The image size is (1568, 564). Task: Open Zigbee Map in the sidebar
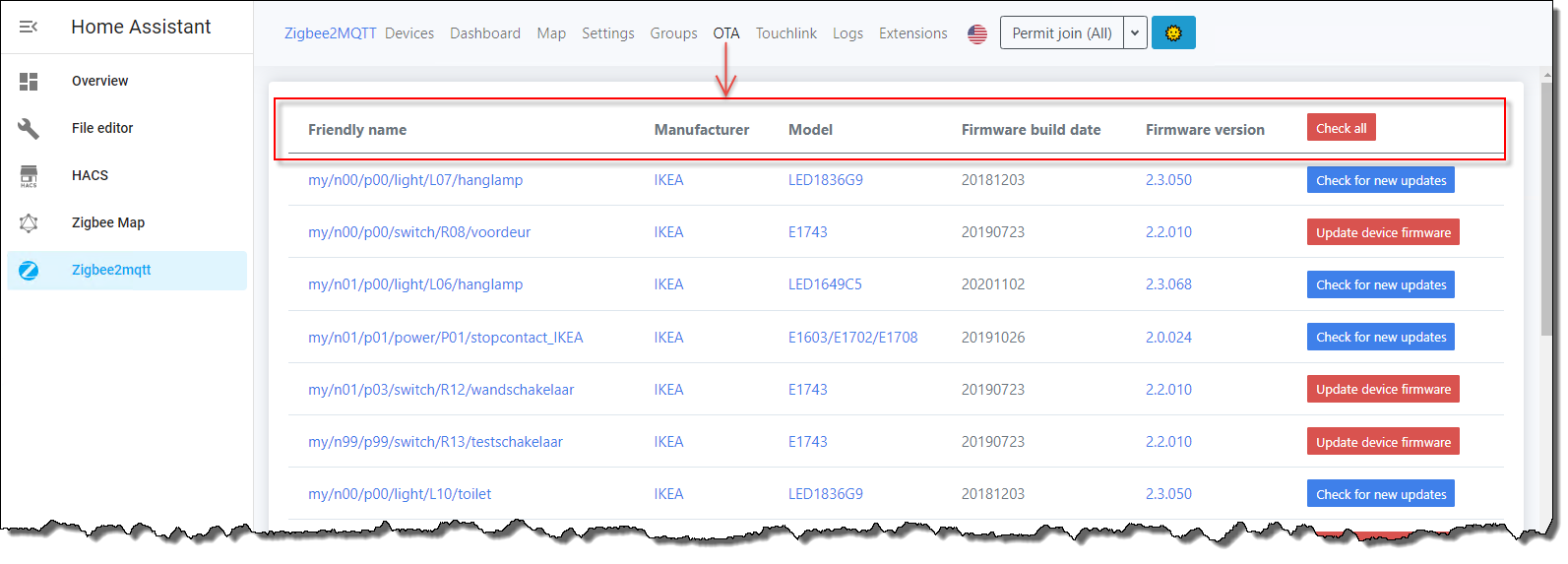127,222
